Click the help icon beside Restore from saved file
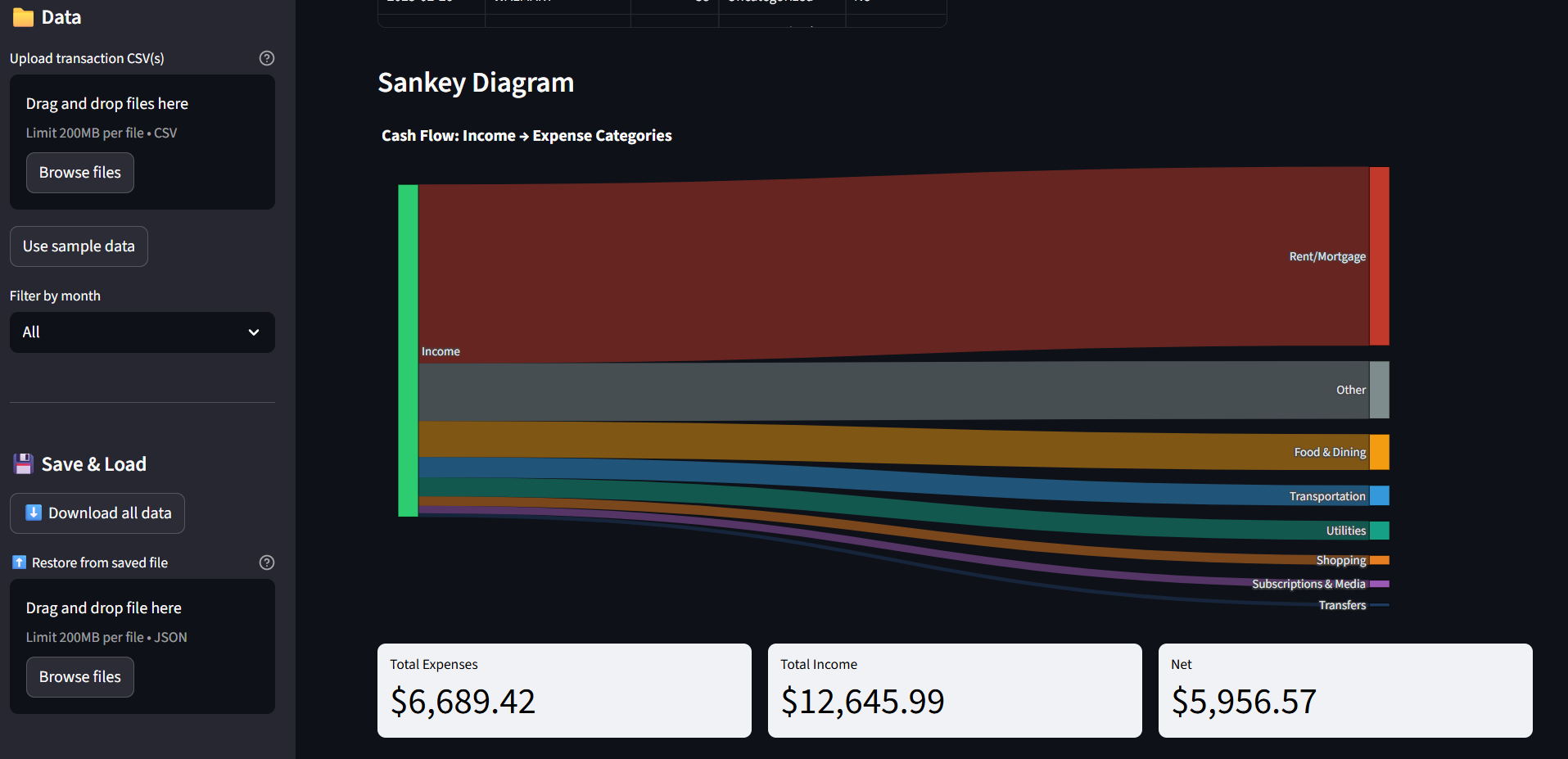This screenshot has width=1568, height=759. point(267,562)
